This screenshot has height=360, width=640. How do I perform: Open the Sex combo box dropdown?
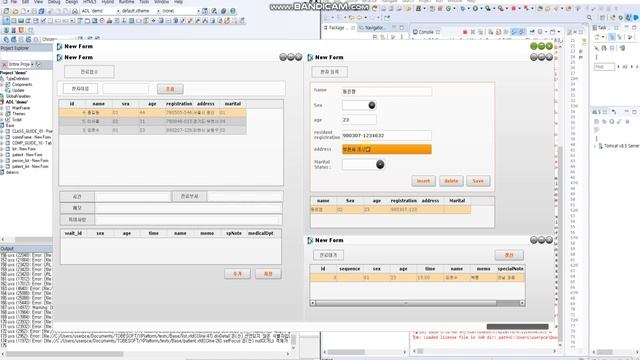tap(371, 105)
